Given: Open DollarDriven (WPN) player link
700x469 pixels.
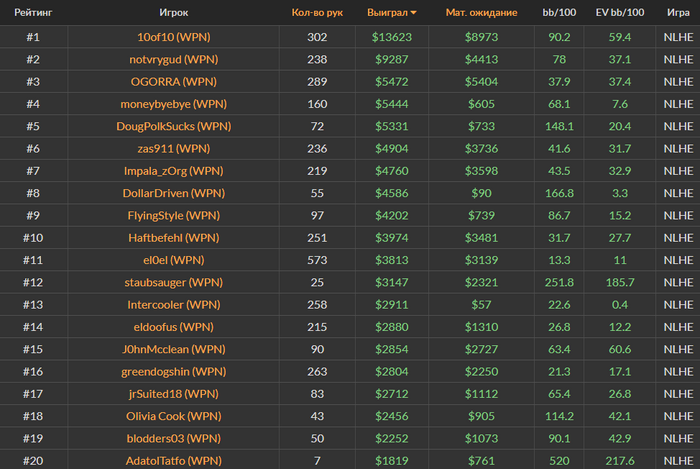Looking at the screenshot, I should pyautogui.click(x=174, y=193).
